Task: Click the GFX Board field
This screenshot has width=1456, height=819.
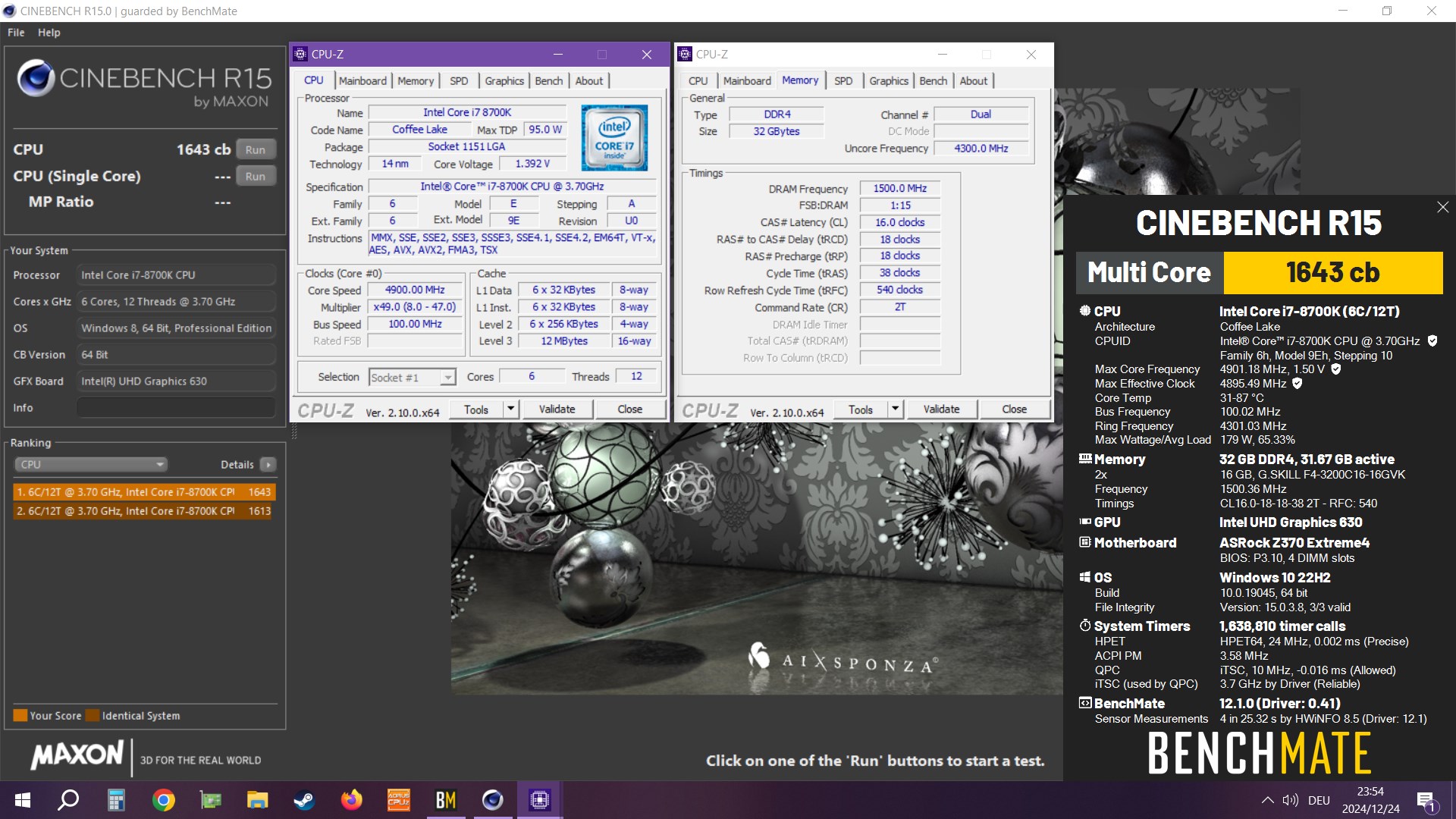Action: (176, 381)
